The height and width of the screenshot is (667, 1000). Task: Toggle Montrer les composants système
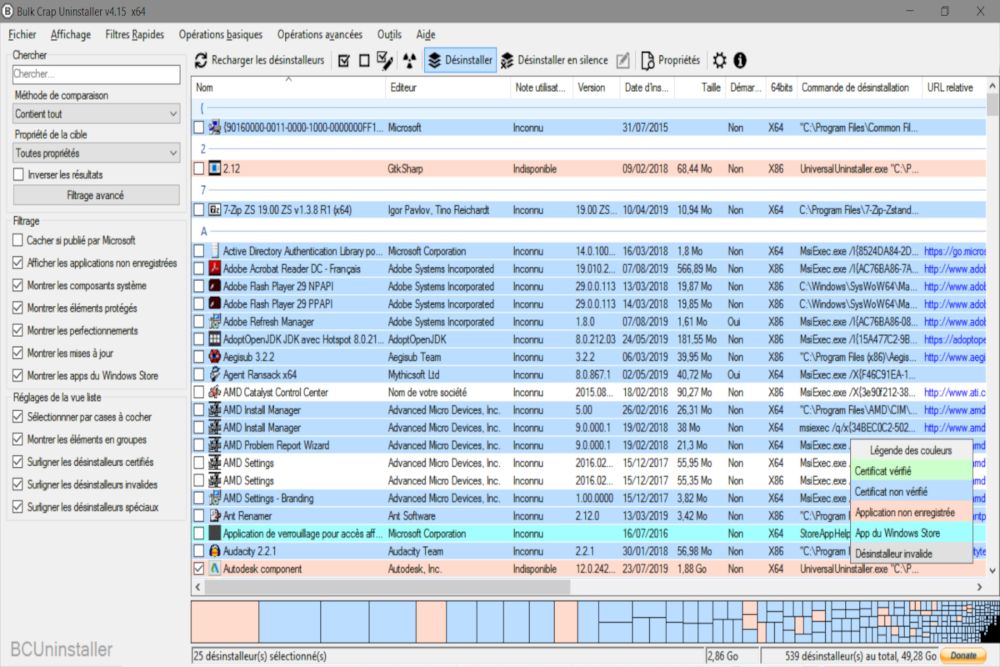click(18, 286)
